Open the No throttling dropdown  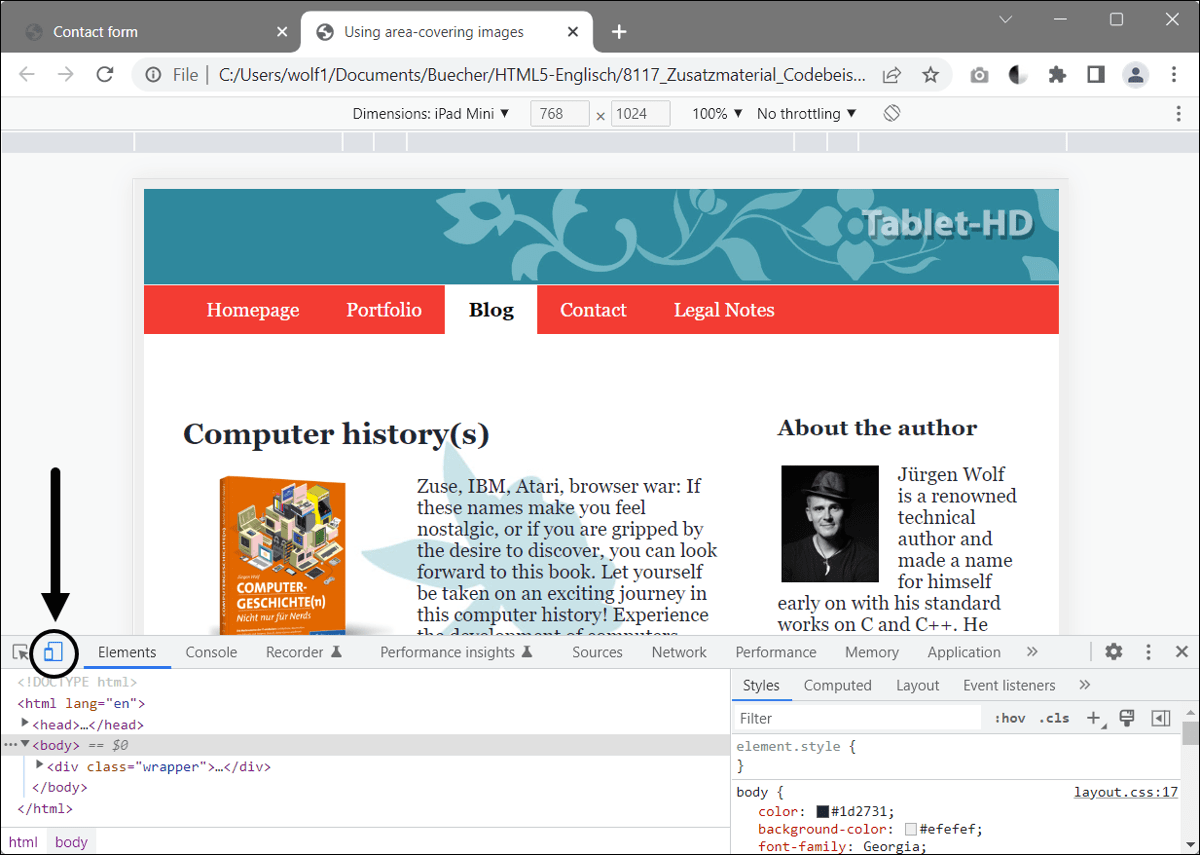806,113
